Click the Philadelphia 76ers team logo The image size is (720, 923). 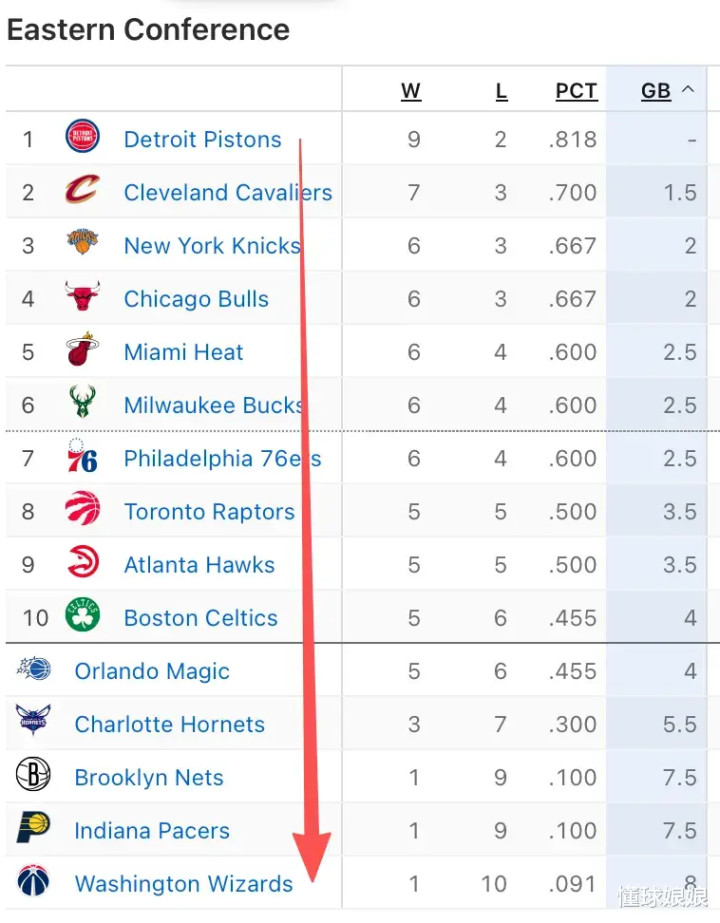tap(83, 457)
